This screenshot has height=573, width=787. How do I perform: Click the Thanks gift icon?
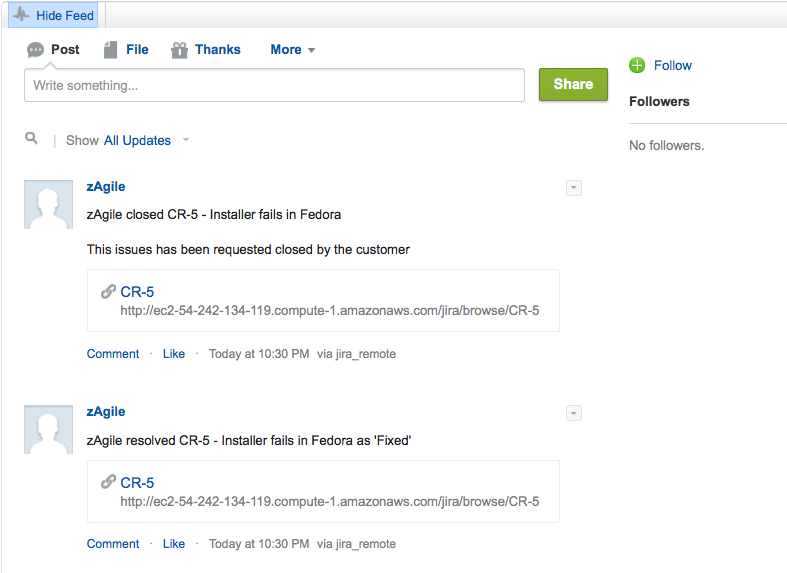[180, 50]
